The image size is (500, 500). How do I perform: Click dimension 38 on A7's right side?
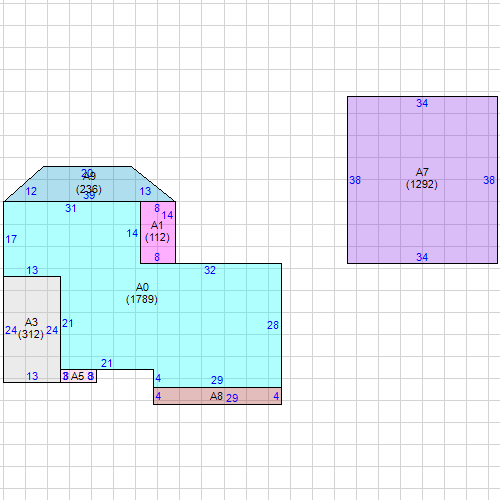click(x=489, y=180)
